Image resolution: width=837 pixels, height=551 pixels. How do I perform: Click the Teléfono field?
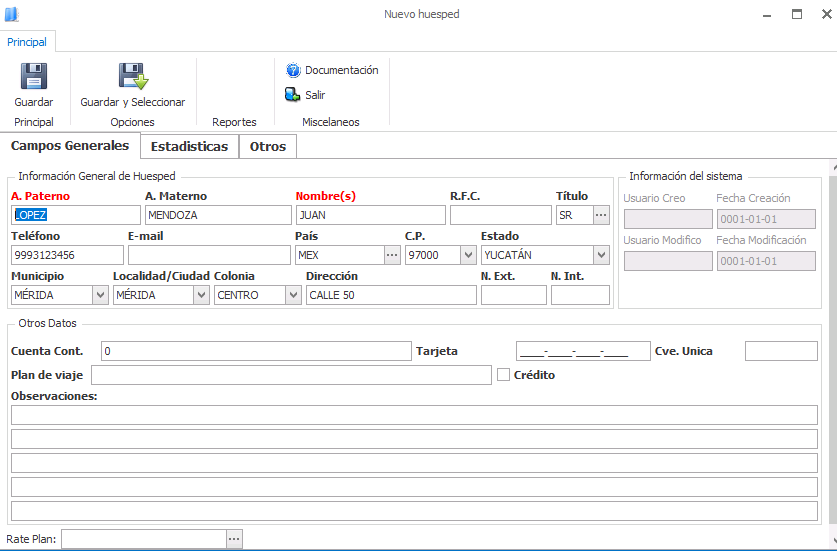[x=67, y=255]
